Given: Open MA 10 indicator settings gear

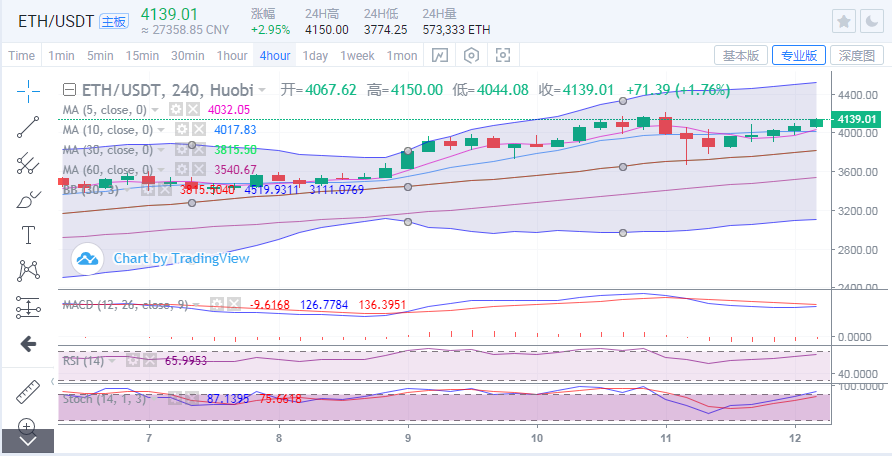Looking at the screenshot, I should [181, 130].
